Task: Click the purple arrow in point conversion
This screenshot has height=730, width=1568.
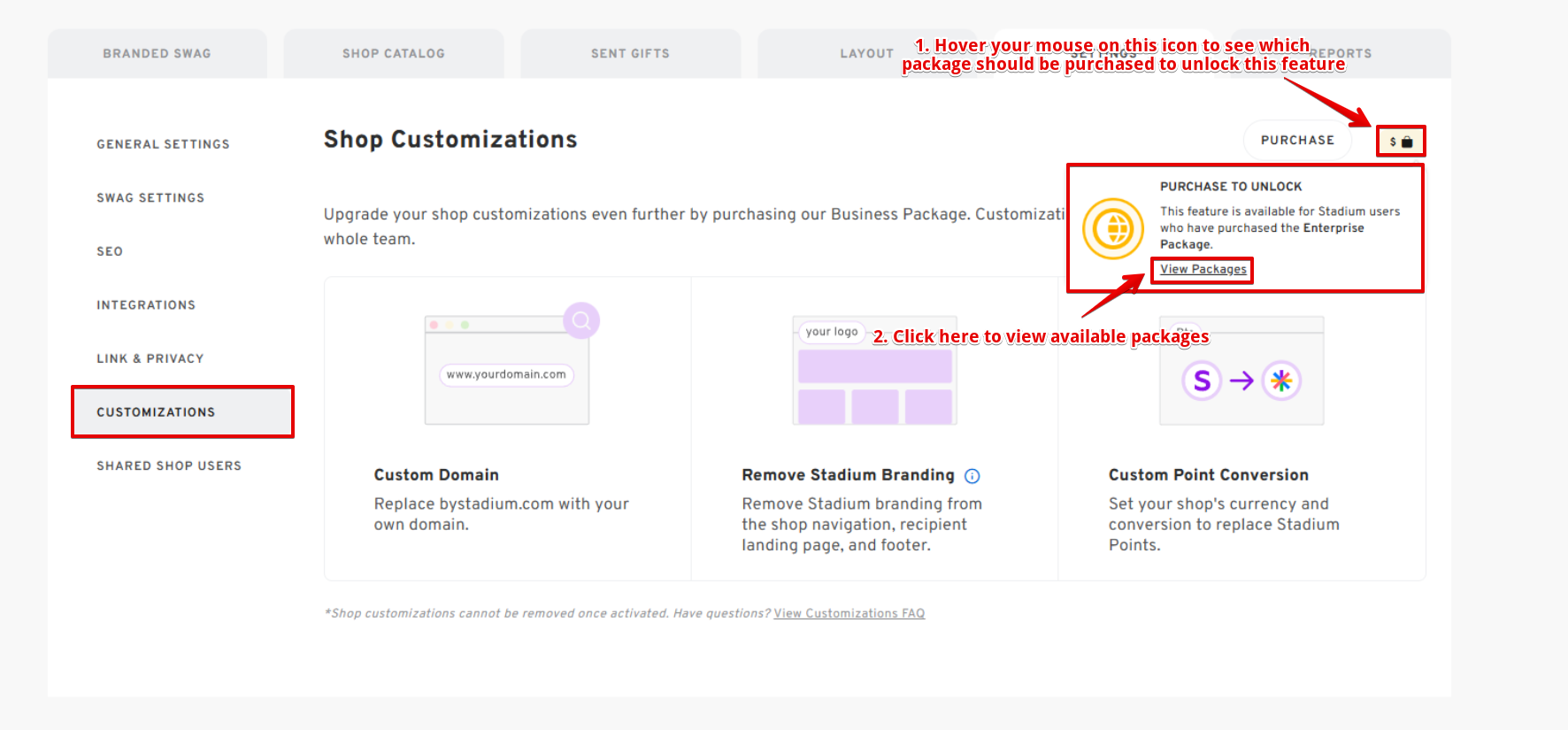Action: (1241, 380)
